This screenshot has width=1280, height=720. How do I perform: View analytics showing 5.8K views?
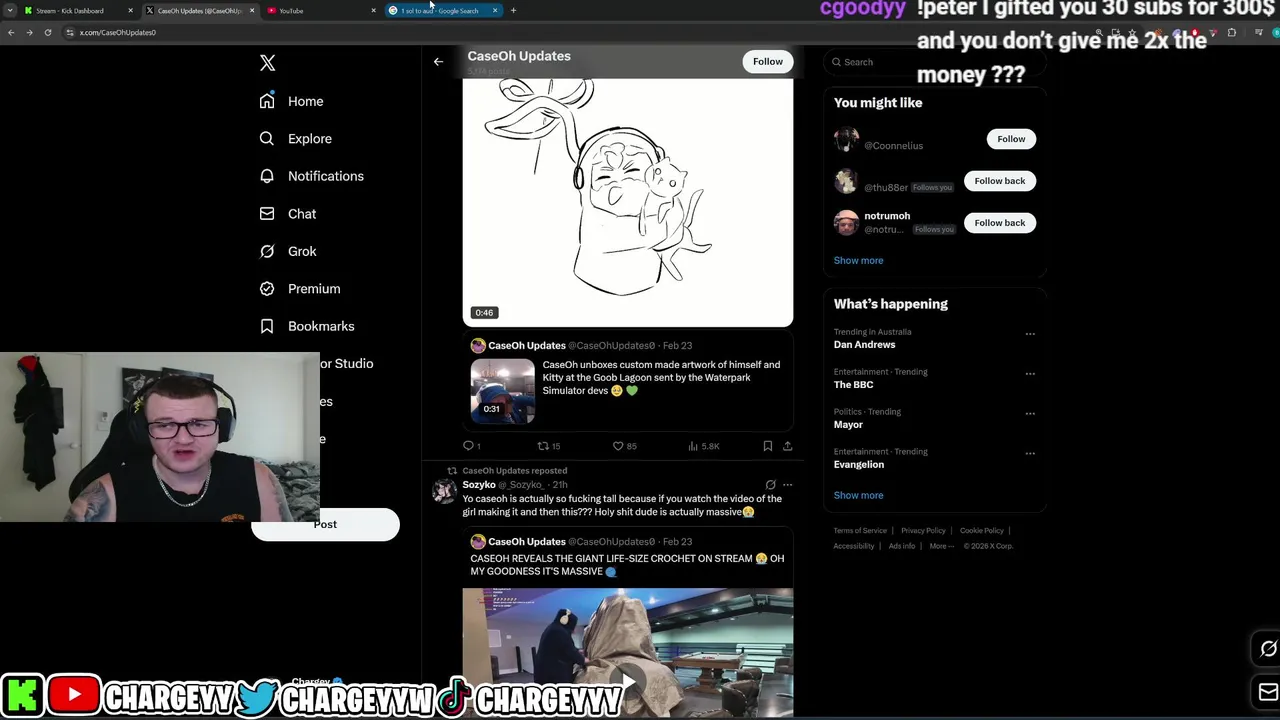click(704, 446)
